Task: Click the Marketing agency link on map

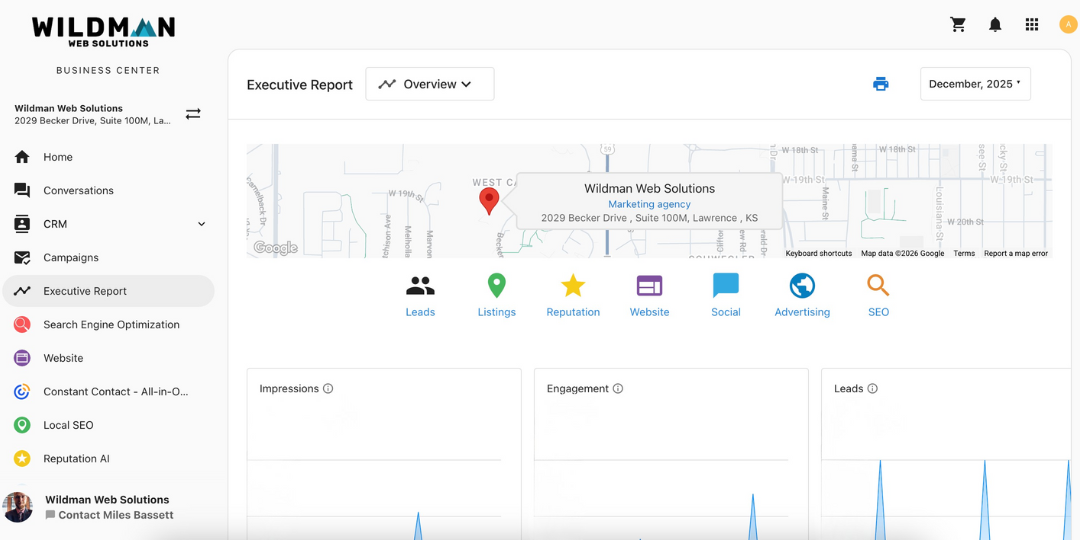Action: pyautogui.click(x=649, y=204)
